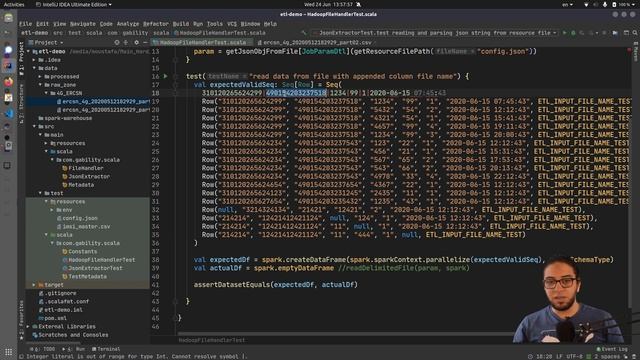The width and height of the screenshot is (640, 360).
Task: Click the green Run button in the toolbar
Action: [564, 33]
